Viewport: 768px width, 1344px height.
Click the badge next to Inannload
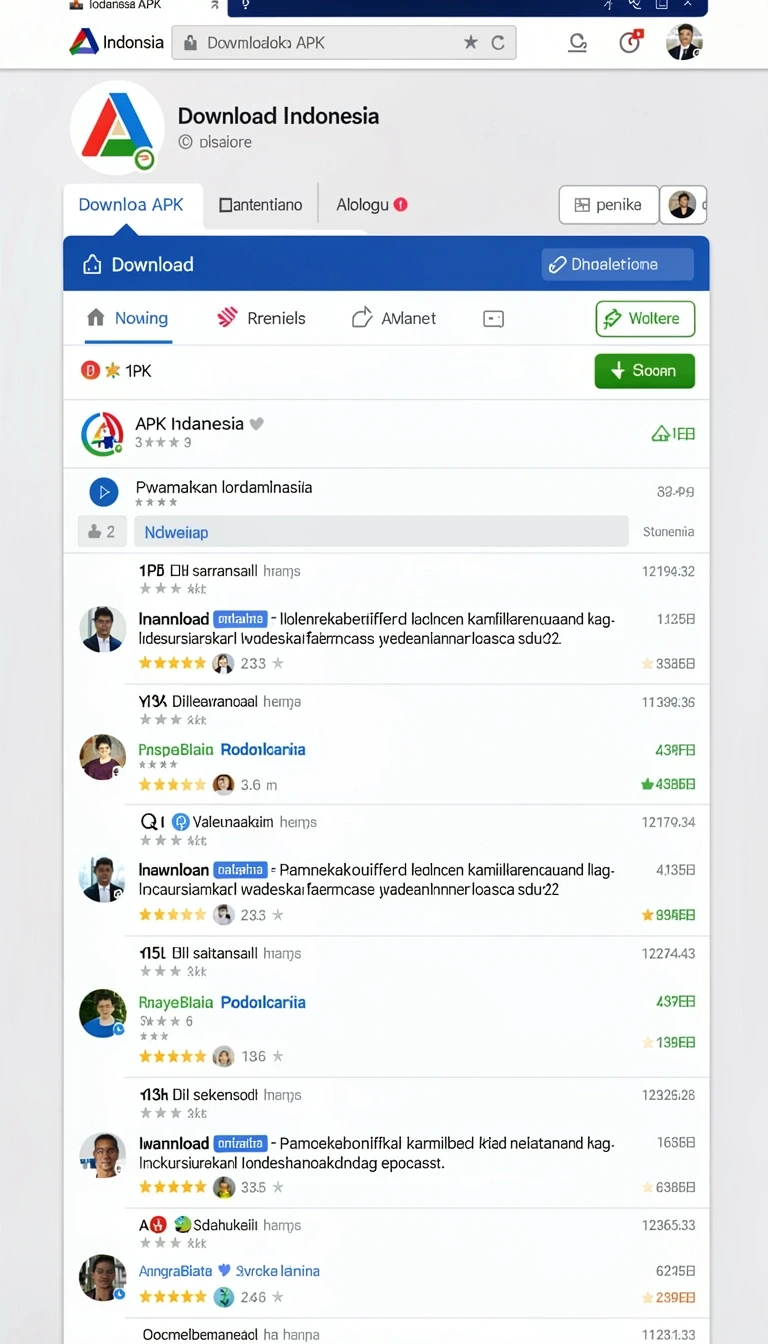click(241, 619)
